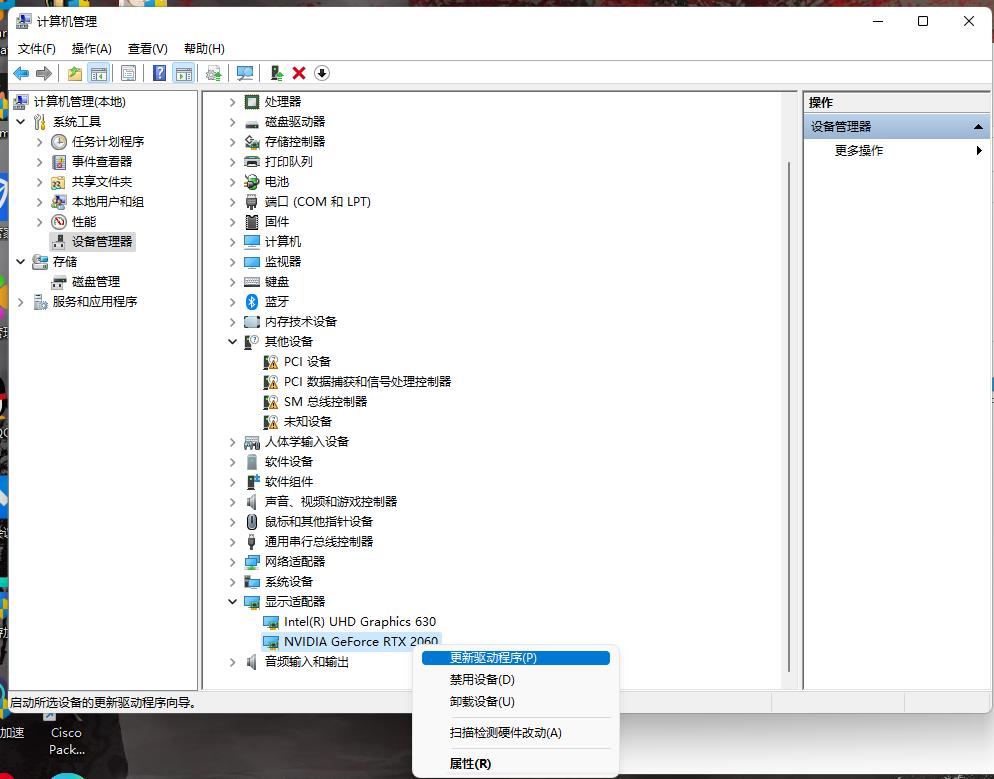The height and width of the screenshot is (779, 994).
Task: Open the Help question-mark toolbar icon
Action: pos(160,74)
